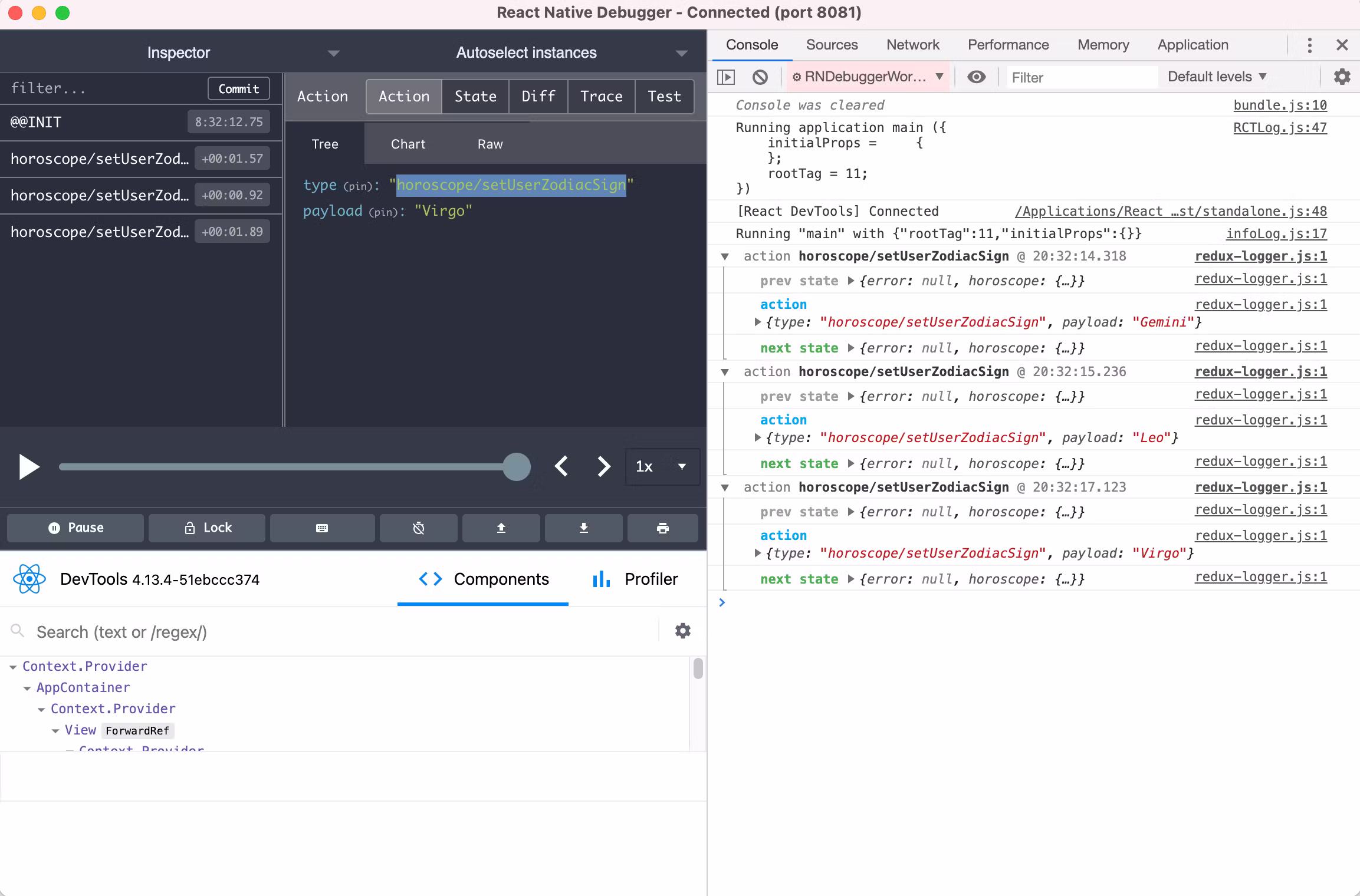Click the dispatcher keyboard icon button
1360x896 pixels.
322,528
